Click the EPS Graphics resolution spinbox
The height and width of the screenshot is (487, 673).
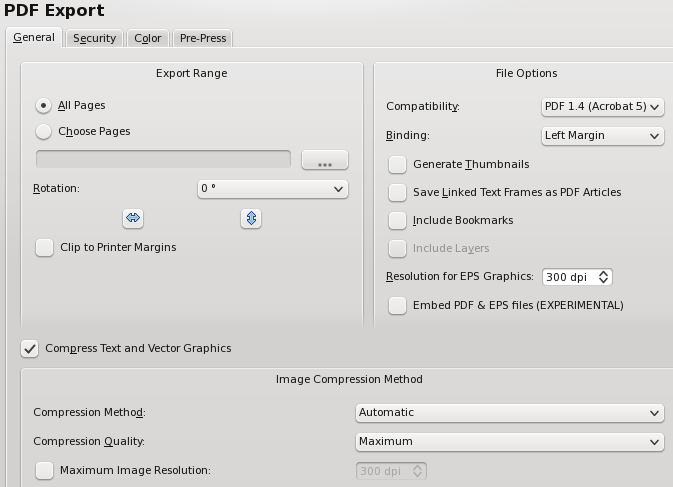click(570, 277)
